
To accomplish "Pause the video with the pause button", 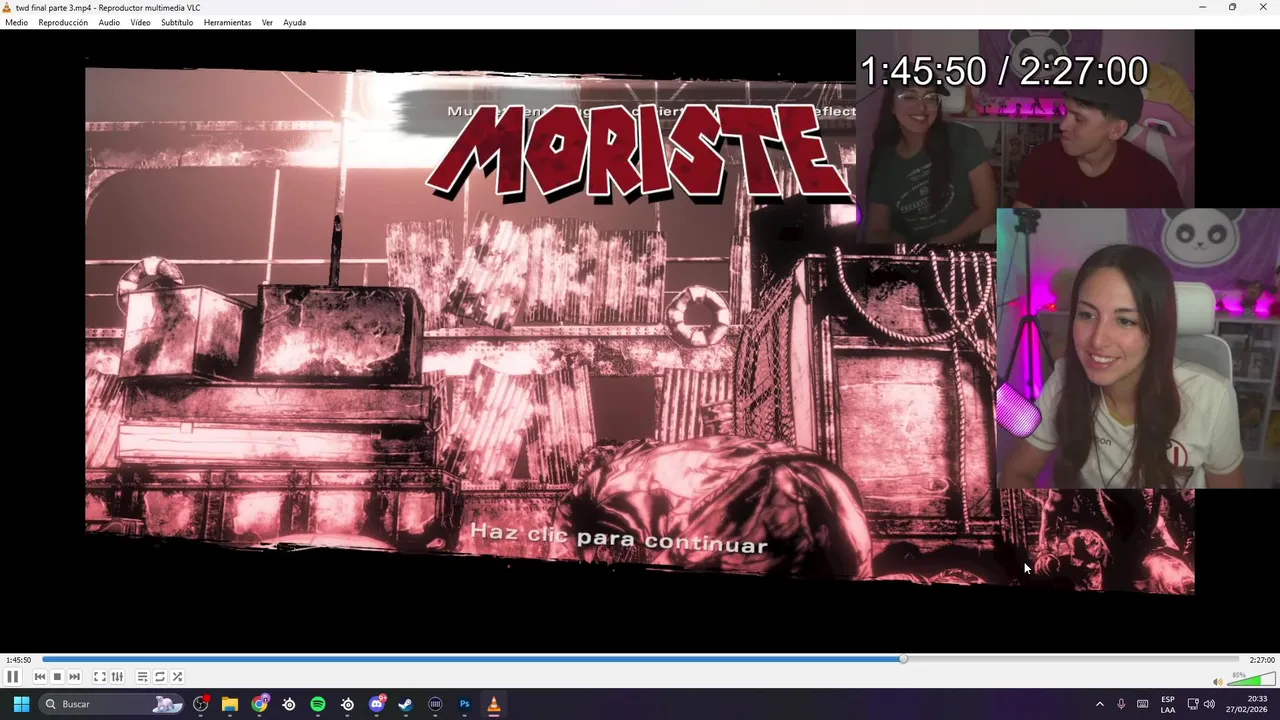I will pos(12,677).
